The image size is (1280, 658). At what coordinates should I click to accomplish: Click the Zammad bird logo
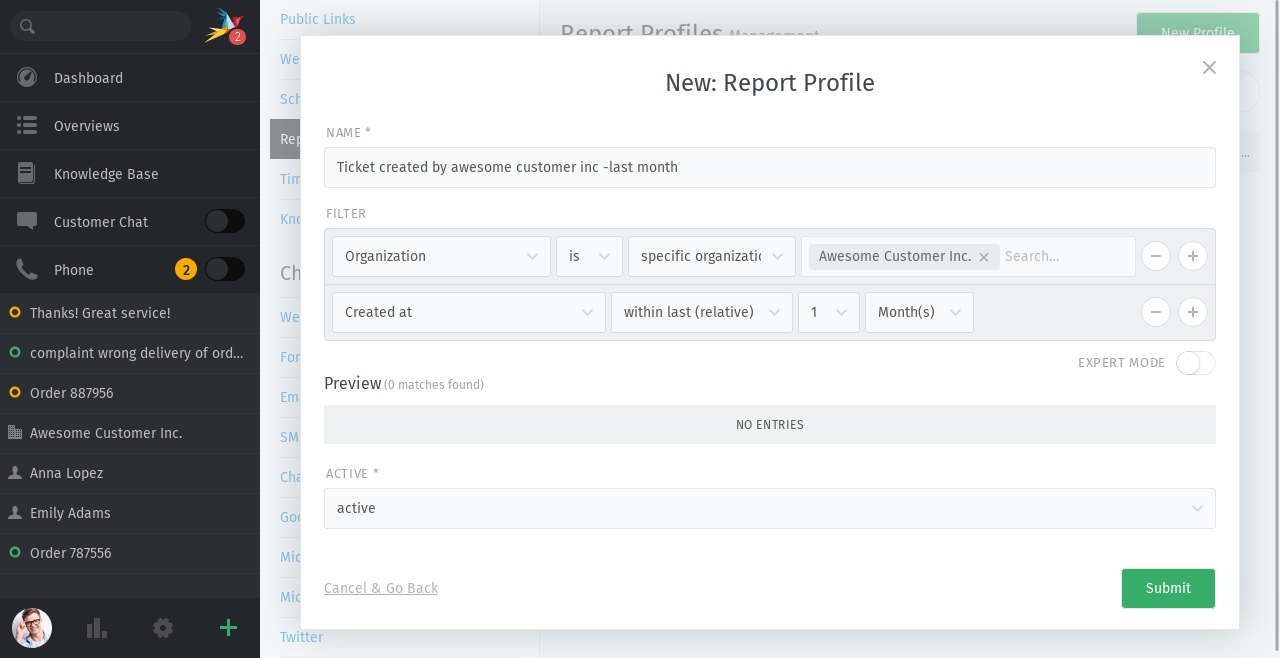click(x=224, y=25)
